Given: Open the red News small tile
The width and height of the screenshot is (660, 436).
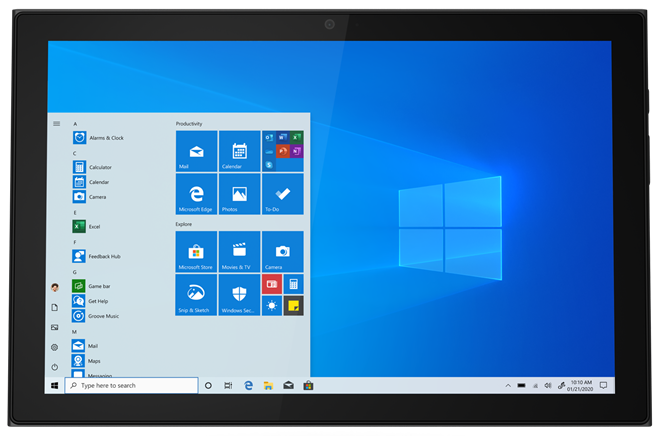Looking at the screenshot, I should pos(272,284).
